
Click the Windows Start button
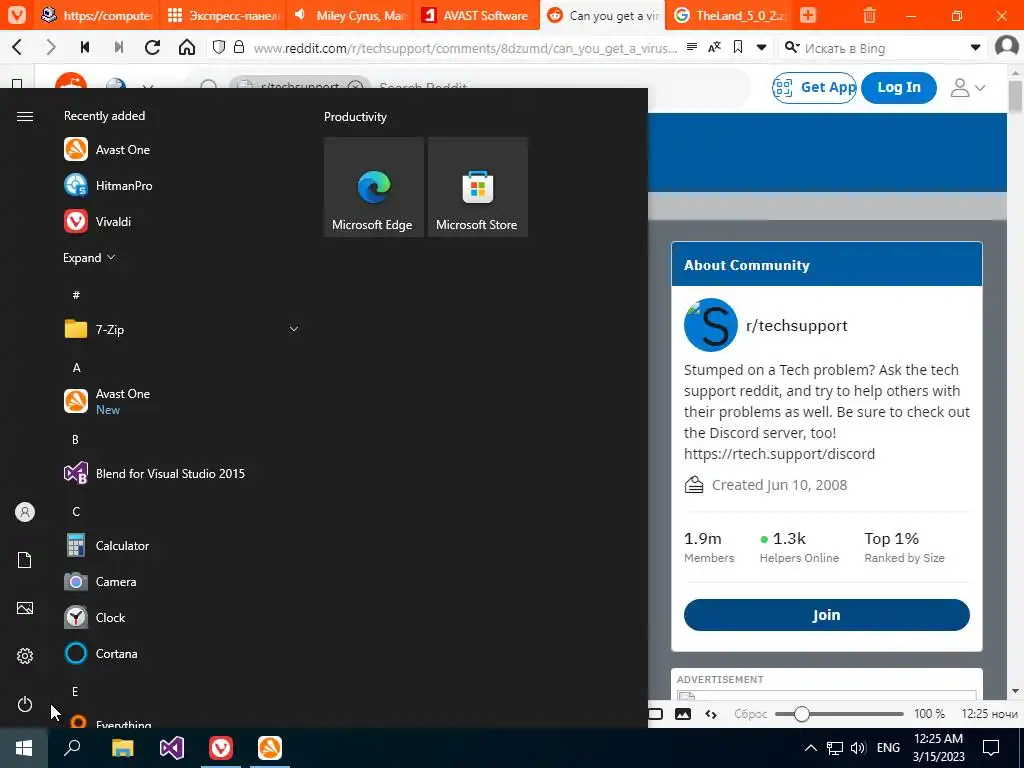pos(24,748)
